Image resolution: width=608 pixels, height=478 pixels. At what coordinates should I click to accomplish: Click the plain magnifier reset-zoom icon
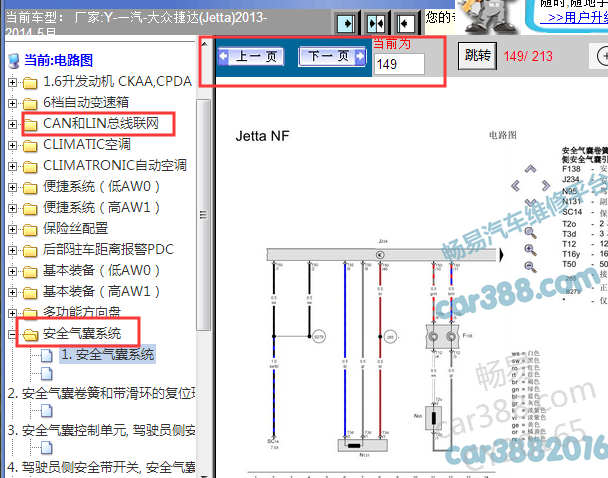[x=530, y=233]
